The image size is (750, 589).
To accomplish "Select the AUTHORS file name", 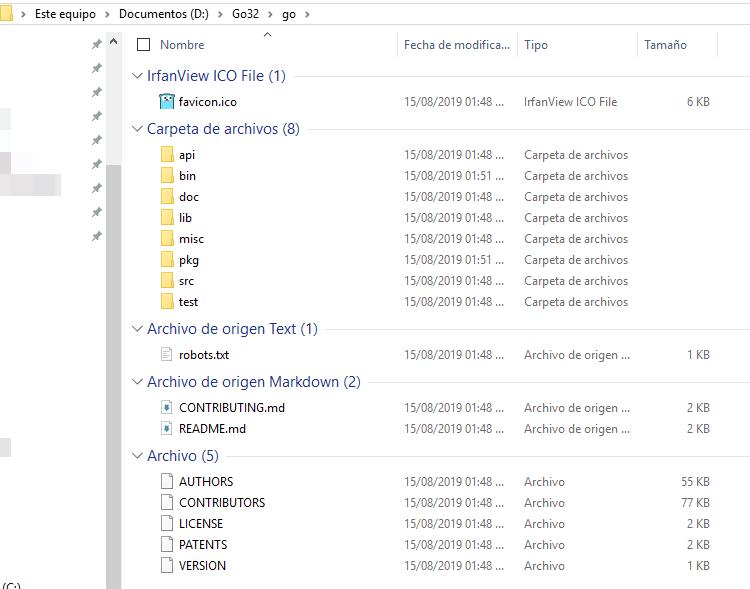I will [x=206, y=481].
